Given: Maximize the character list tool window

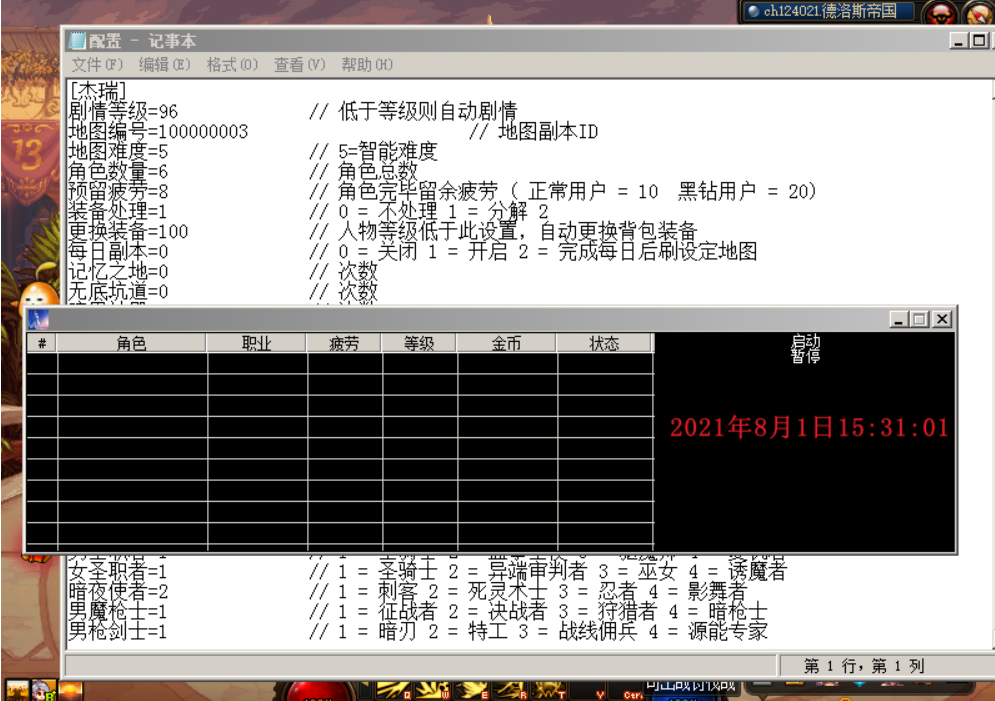Looking at the screenshot, I should coord(920,319).
